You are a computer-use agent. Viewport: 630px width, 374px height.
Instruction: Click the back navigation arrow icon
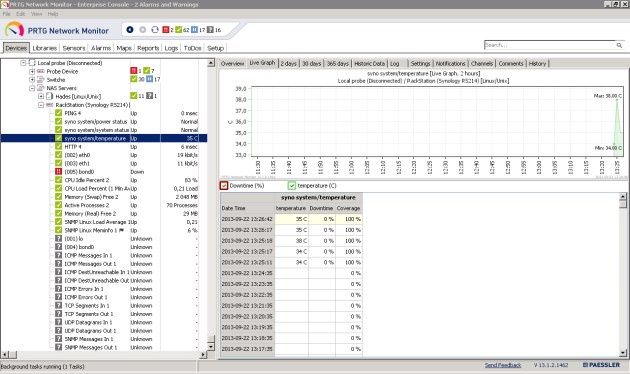coord(130,30)
